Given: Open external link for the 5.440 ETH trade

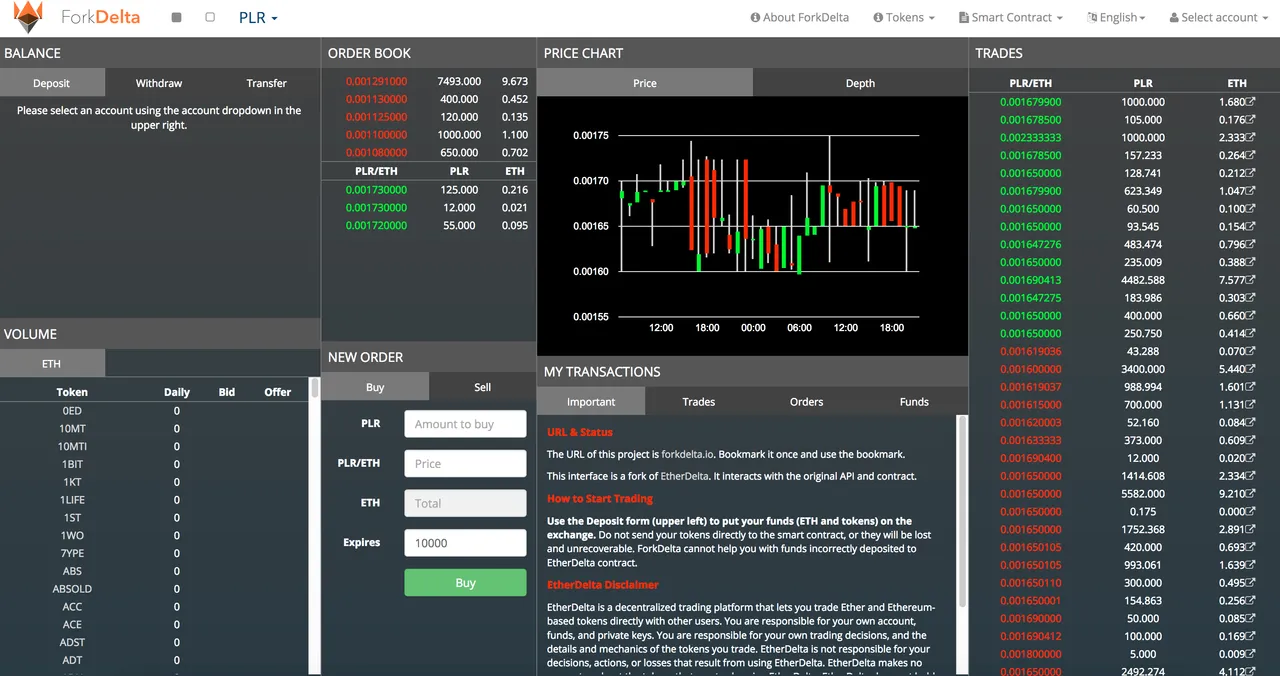Looking at the screenshot, I should (x=1251, y=369).
